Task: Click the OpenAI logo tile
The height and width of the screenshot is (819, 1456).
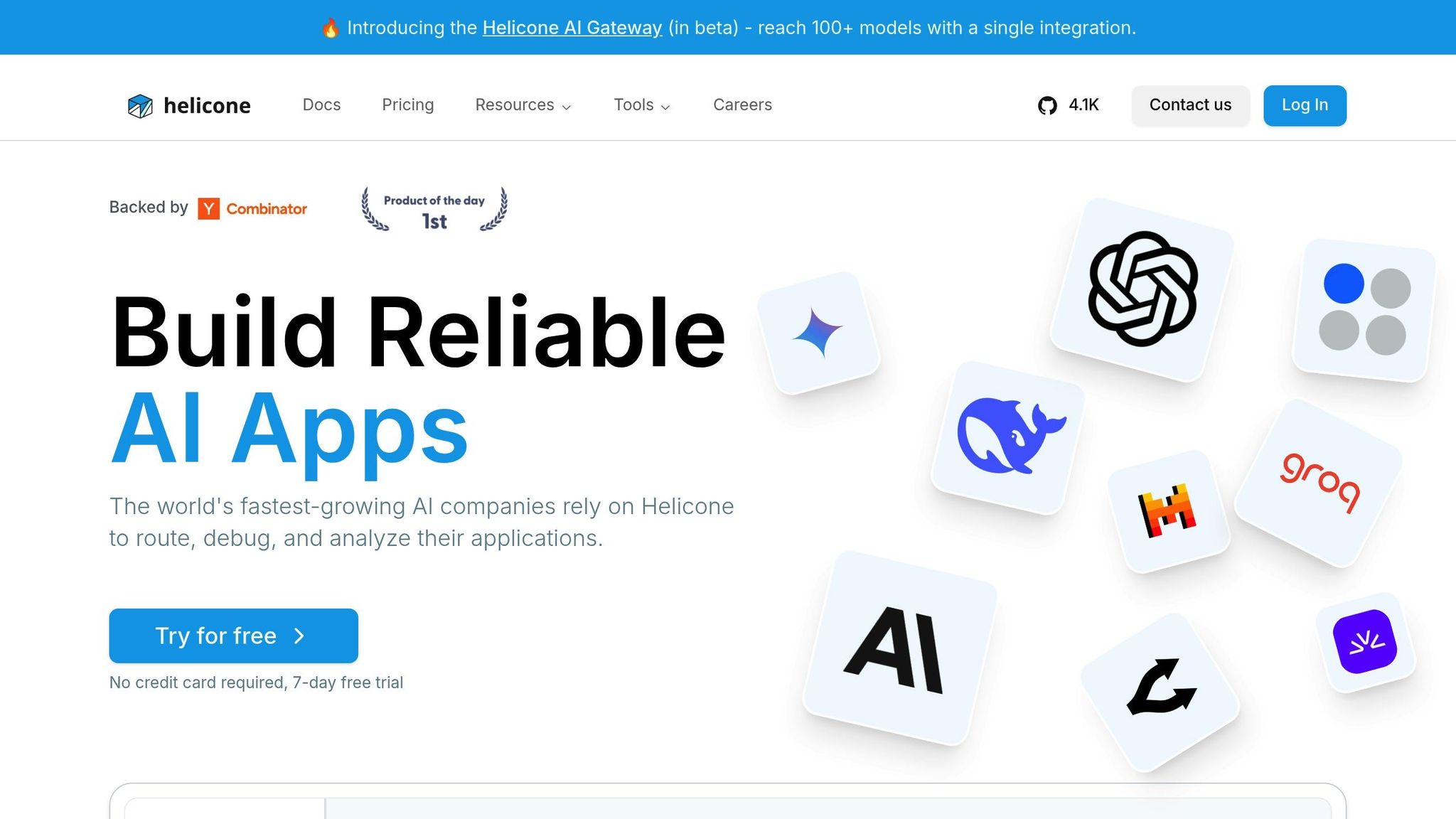Action: [1142, 289]
